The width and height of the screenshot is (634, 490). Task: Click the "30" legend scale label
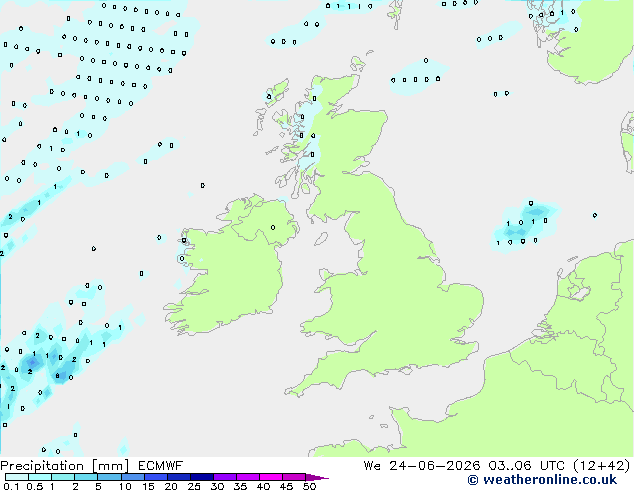[217, 486]
